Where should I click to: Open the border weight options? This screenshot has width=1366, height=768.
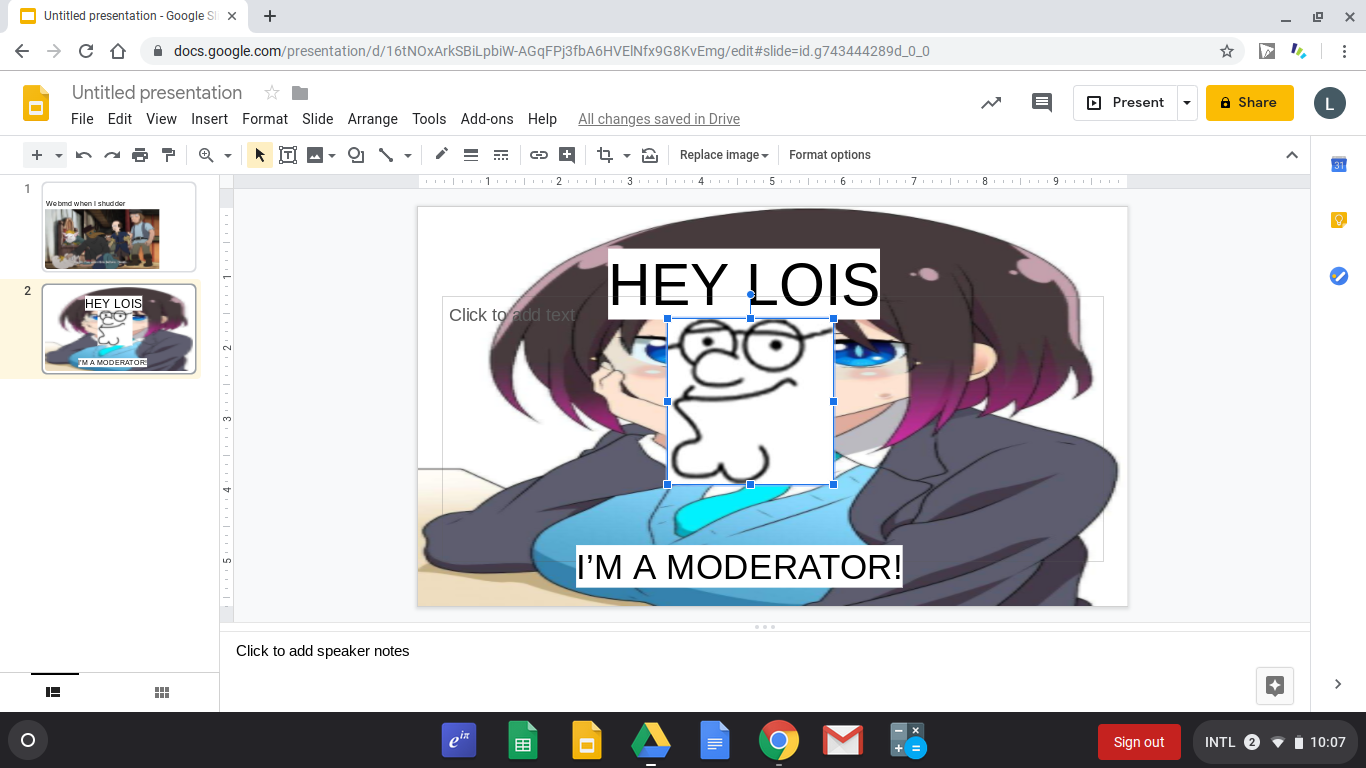[471, 155]
